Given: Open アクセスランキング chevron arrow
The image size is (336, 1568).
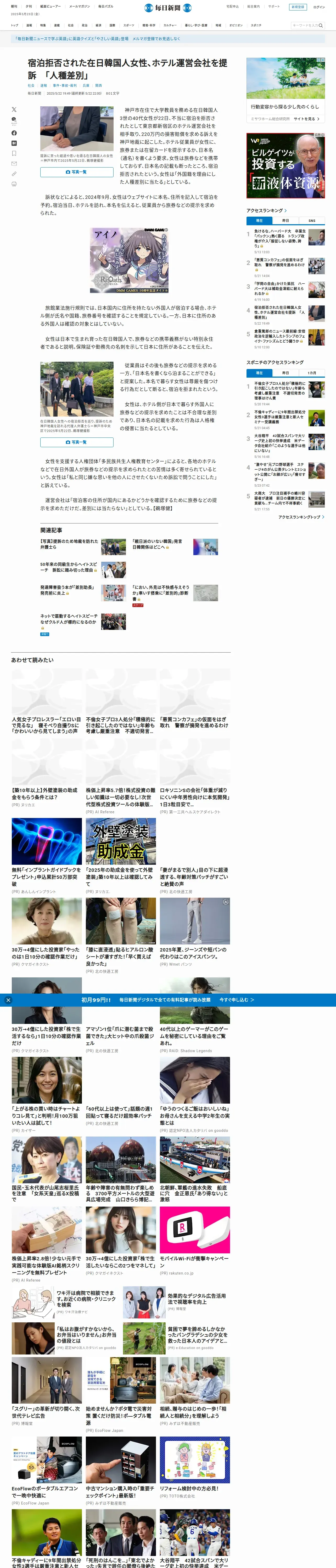Looking at the screenshot, I should (x=285, y=211).
